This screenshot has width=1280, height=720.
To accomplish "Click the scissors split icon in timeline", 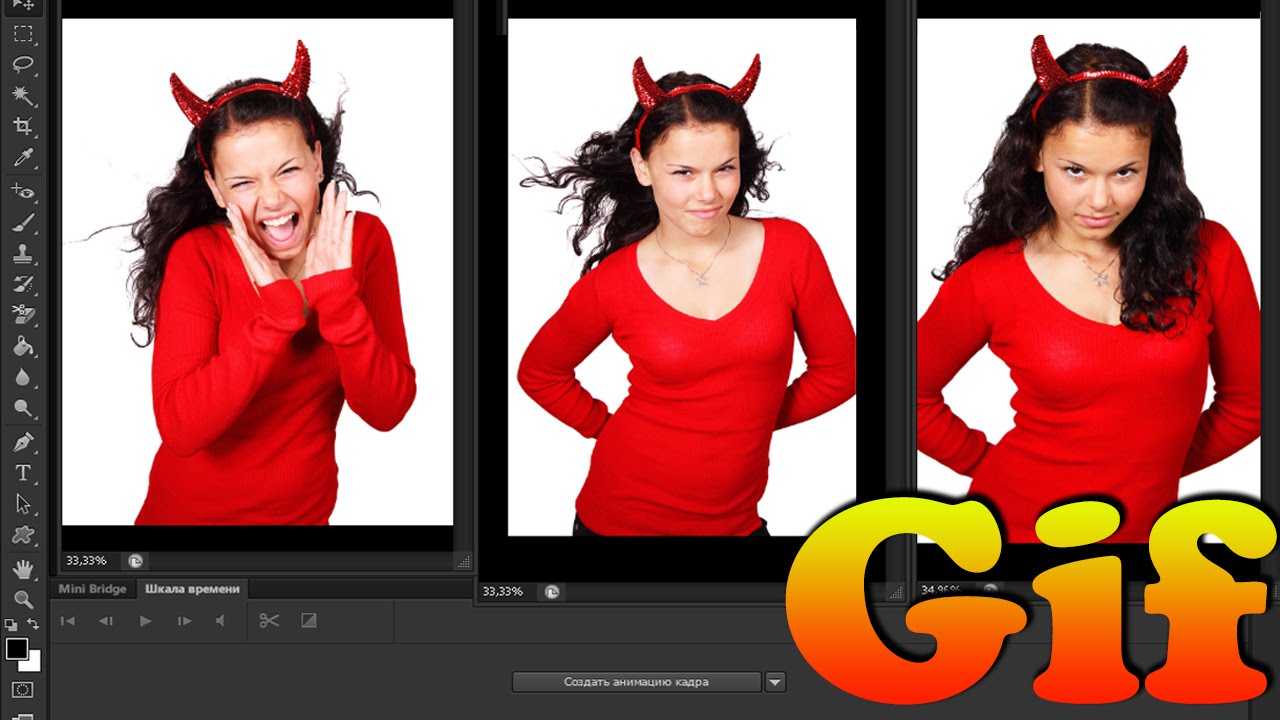I will click(x=269, y=621).
